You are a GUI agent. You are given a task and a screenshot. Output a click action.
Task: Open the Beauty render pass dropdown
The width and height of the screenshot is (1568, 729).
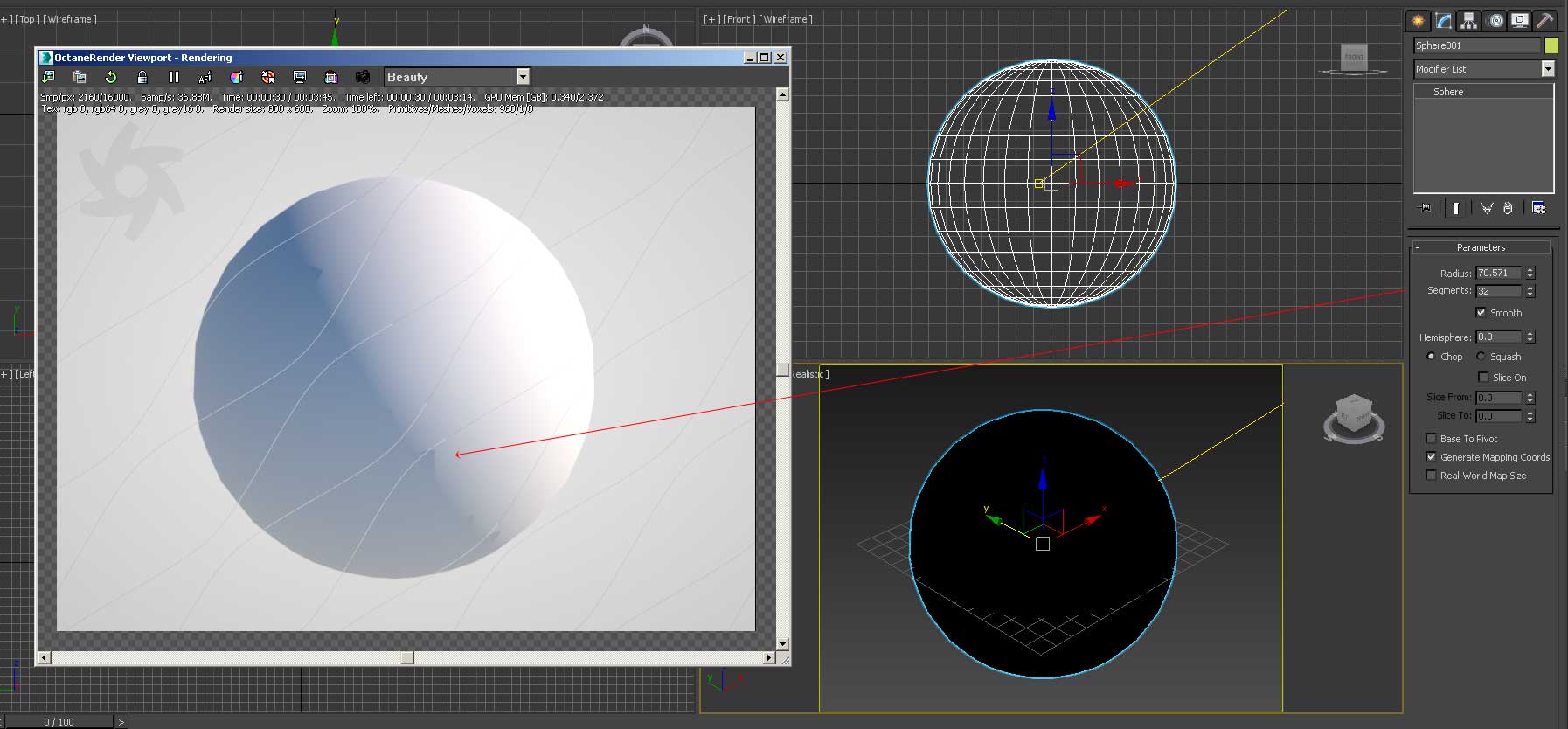tap(523, 77)
